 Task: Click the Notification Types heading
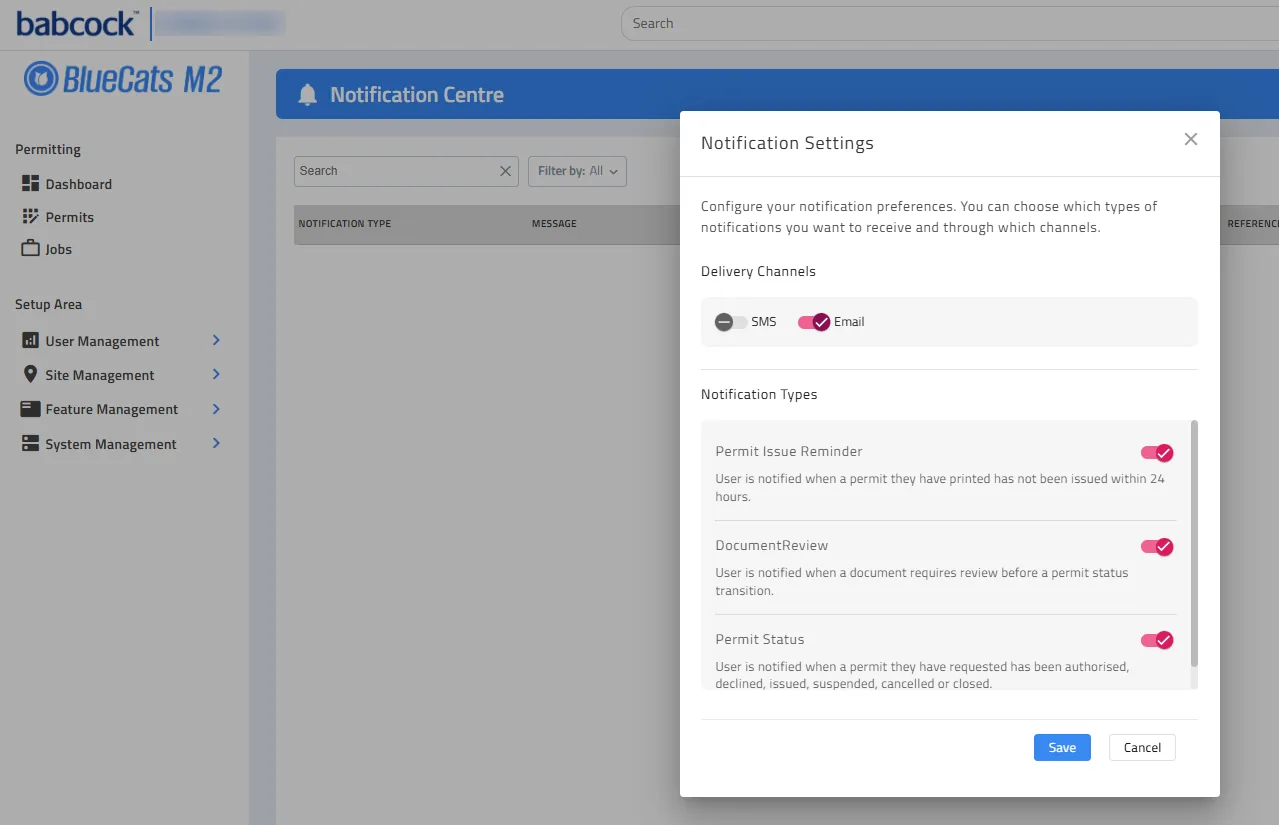coord(759,395)
